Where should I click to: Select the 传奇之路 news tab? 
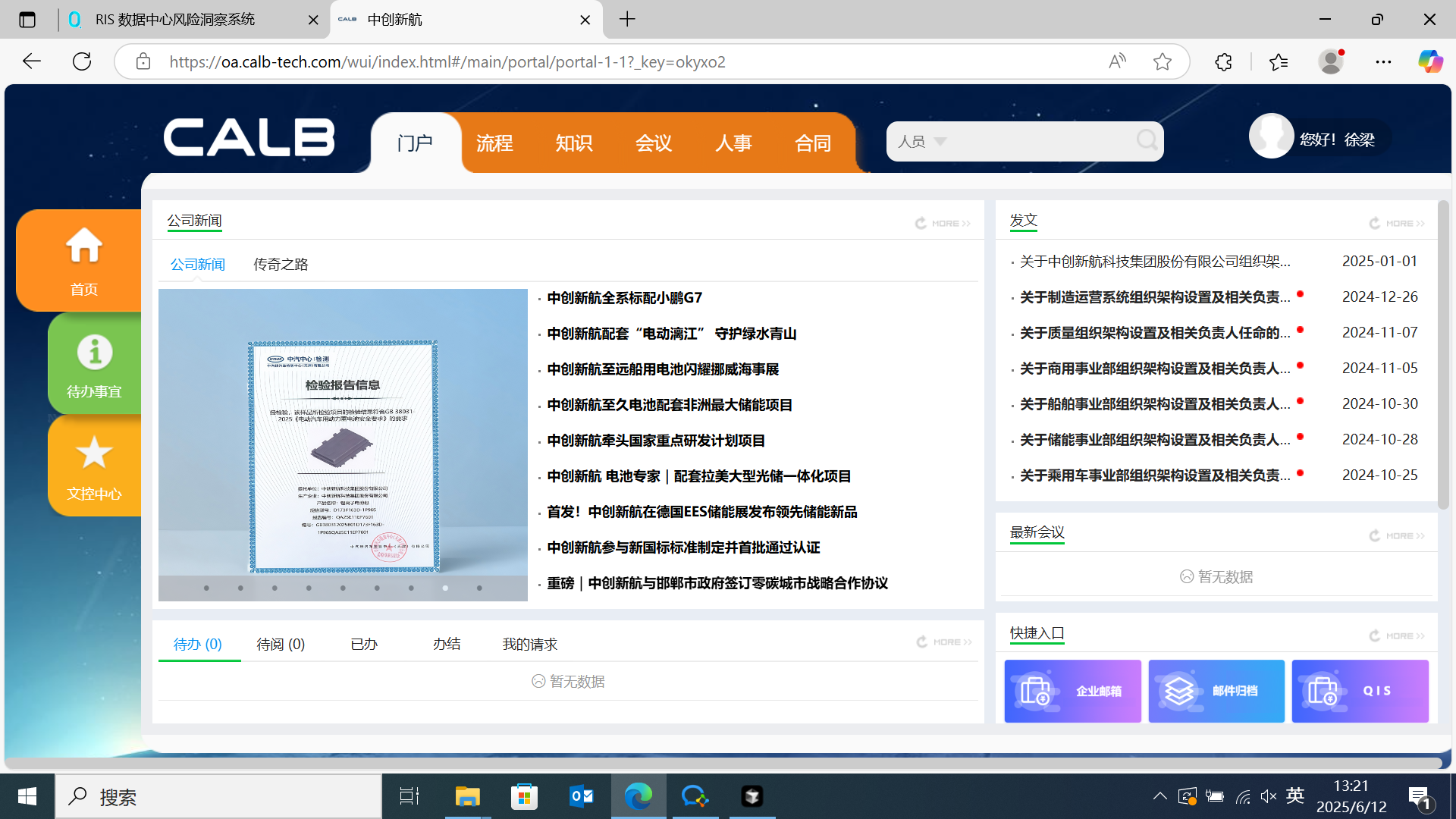pos(281,264)
